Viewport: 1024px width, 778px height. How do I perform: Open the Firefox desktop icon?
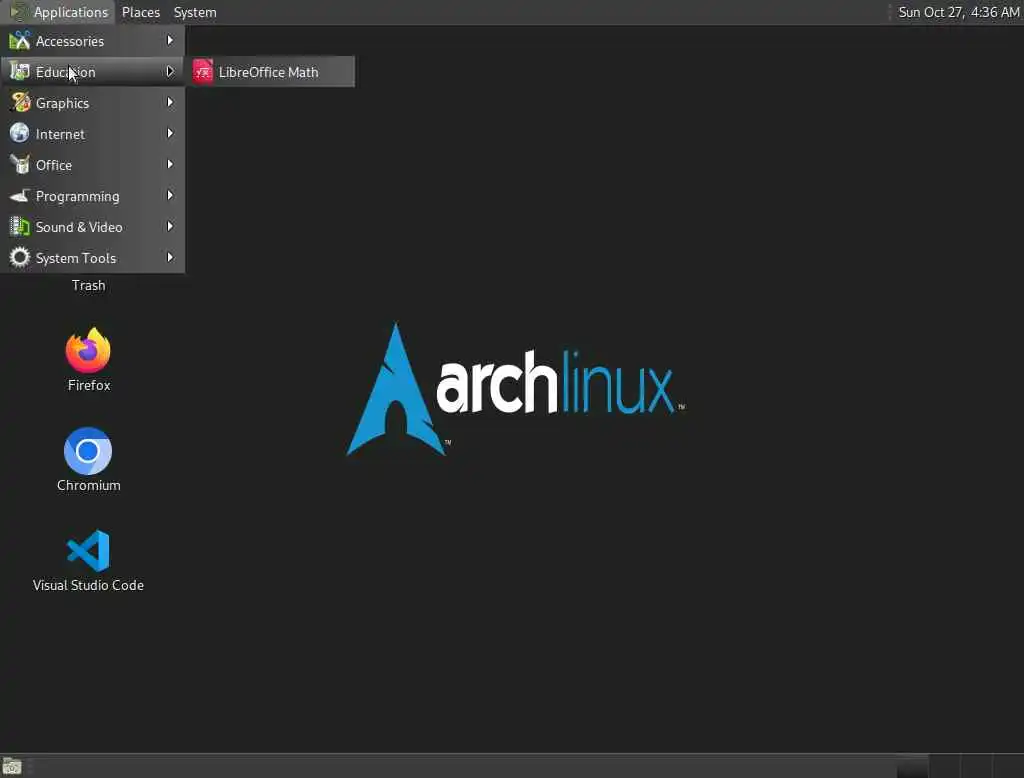click(x=88, y=351)
